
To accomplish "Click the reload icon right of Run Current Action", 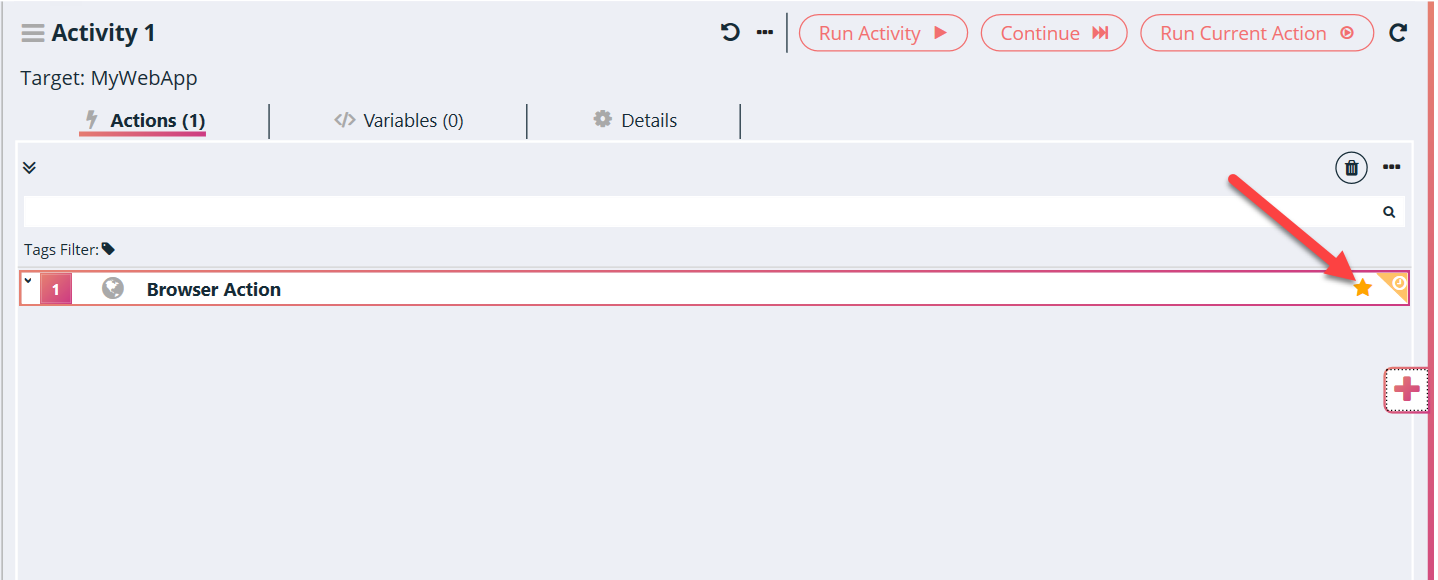I will click(1398, 33).
